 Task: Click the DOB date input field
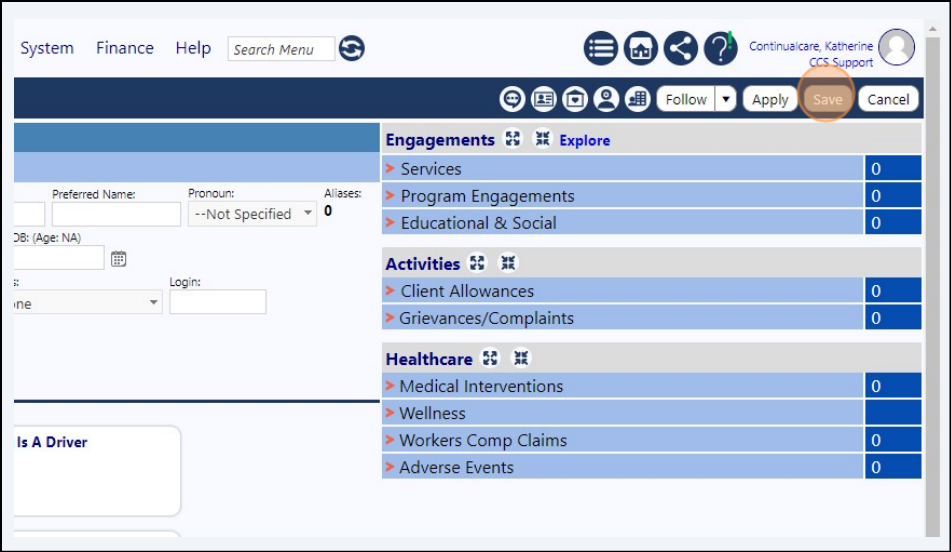(58, 258)
